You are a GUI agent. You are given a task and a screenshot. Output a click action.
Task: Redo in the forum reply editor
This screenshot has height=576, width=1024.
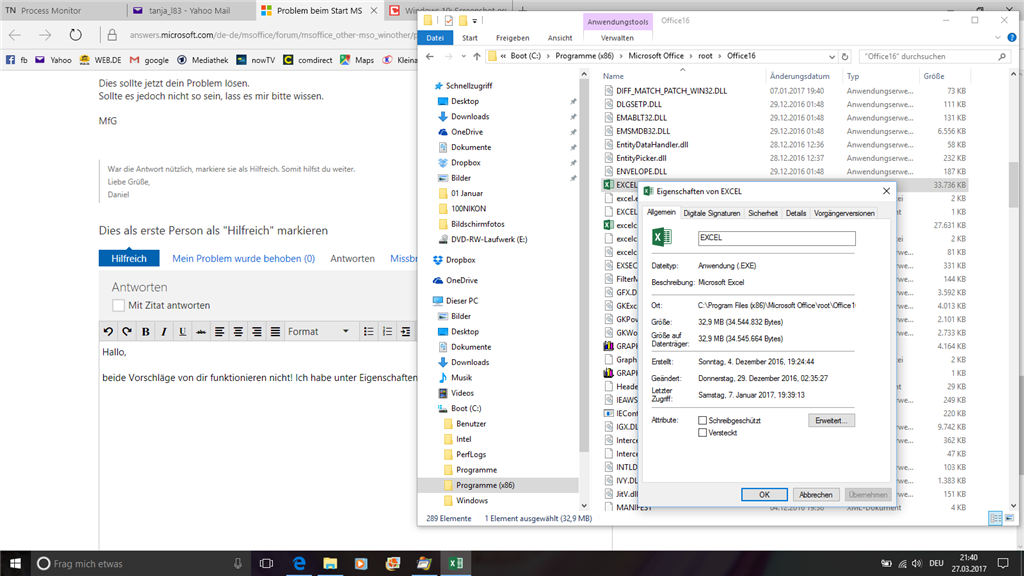tap(127, 332)
